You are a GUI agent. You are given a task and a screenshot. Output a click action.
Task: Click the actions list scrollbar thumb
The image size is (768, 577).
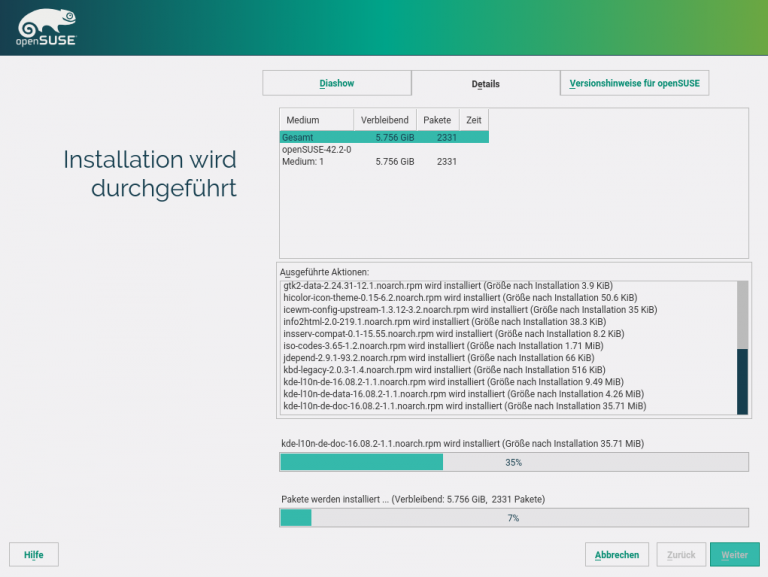742,382
